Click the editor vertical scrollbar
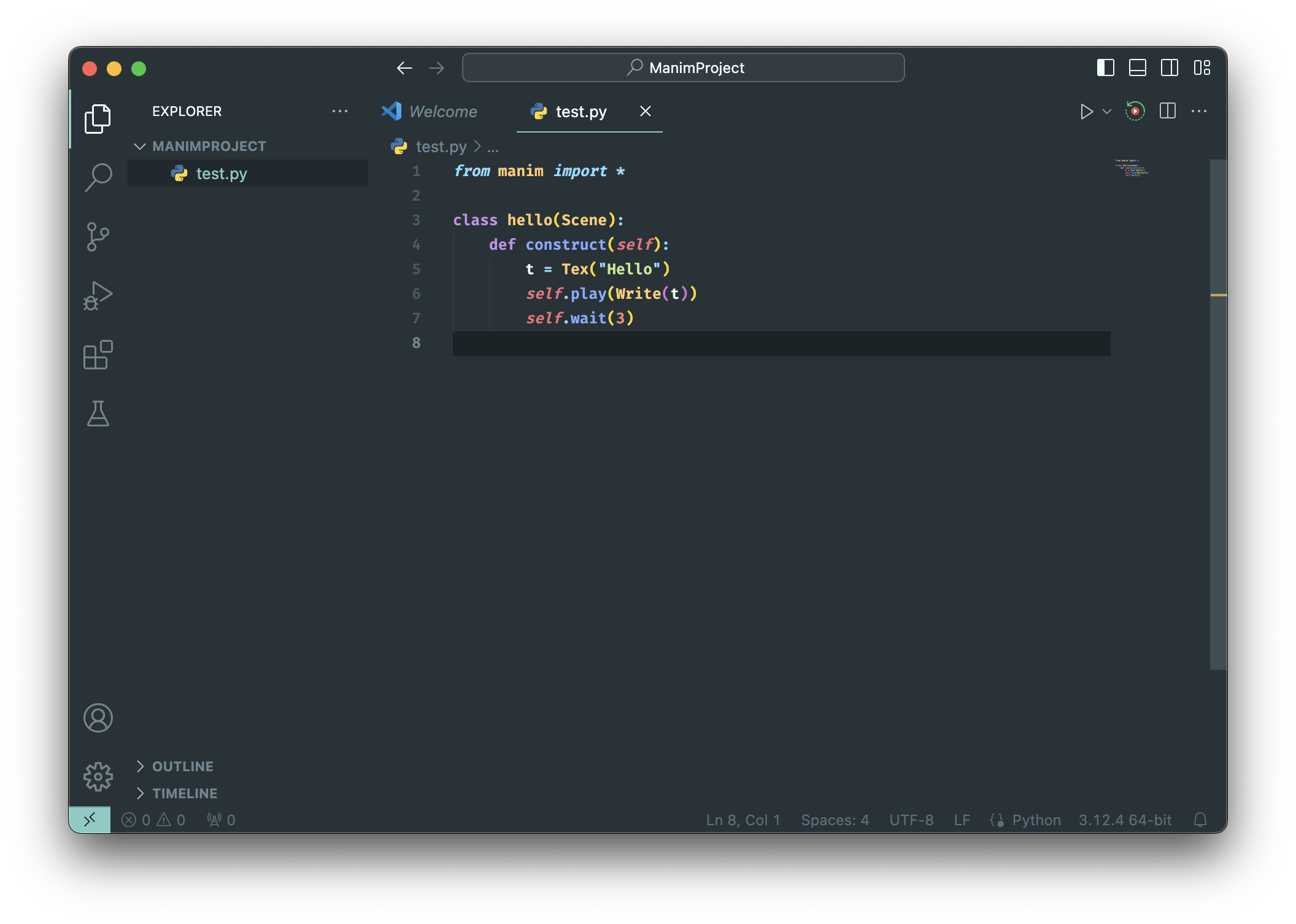1296x924 pixels. click(x=1218, y=415)
